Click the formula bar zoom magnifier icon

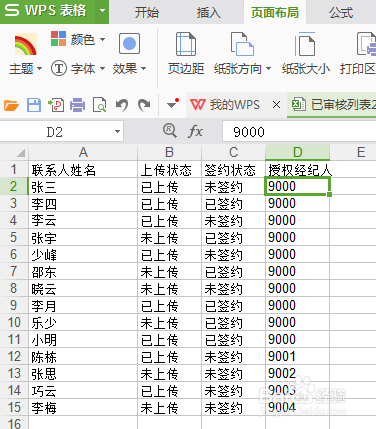pyautogui.click(x=170, y=130)
